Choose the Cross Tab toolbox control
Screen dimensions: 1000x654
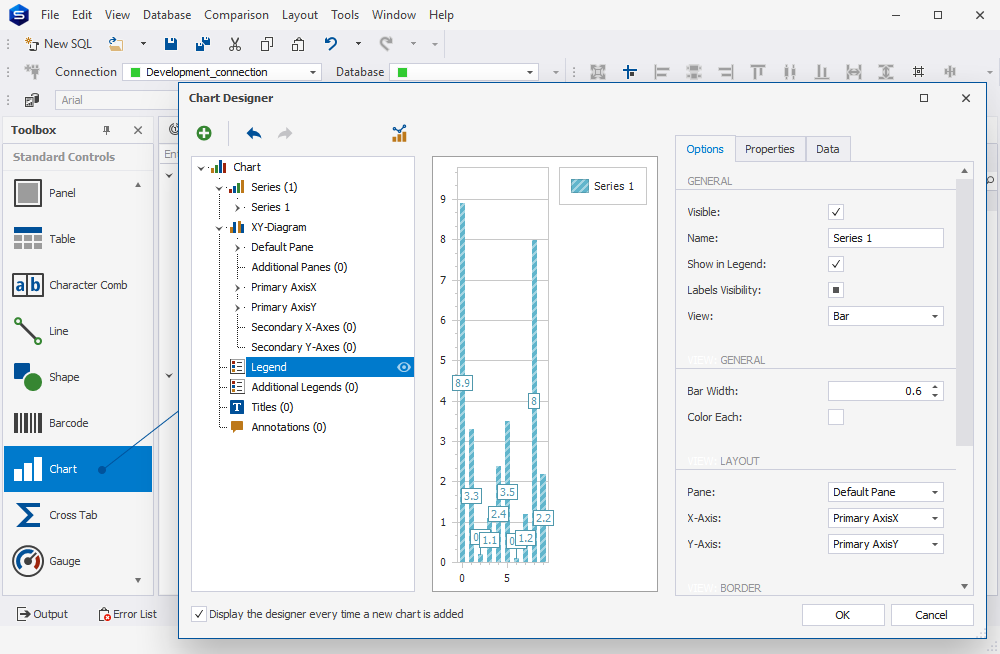pos(78,515)
